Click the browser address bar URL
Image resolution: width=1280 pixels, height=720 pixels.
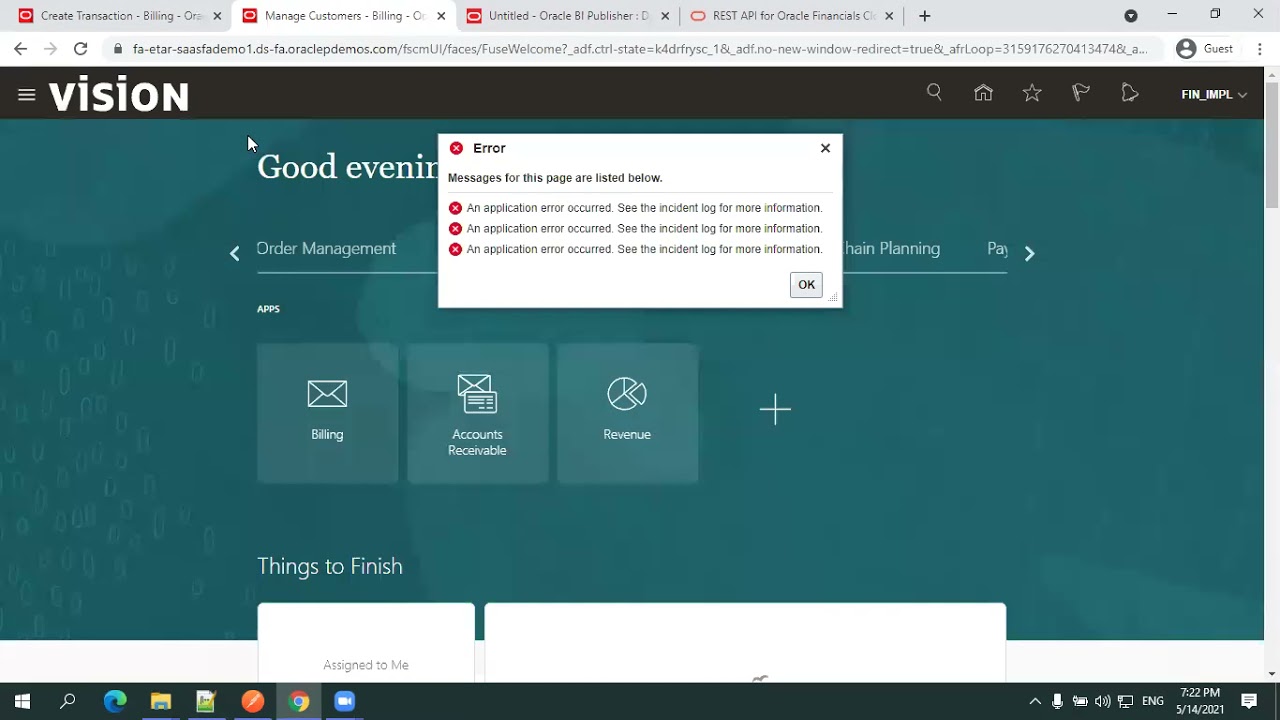(639, 49)
